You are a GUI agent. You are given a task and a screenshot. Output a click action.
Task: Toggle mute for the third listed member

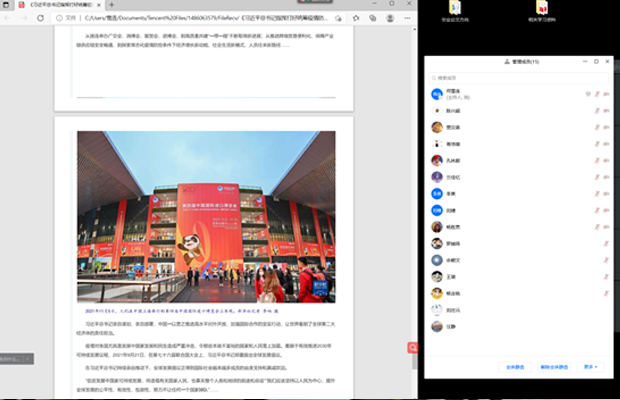(598, 128)
